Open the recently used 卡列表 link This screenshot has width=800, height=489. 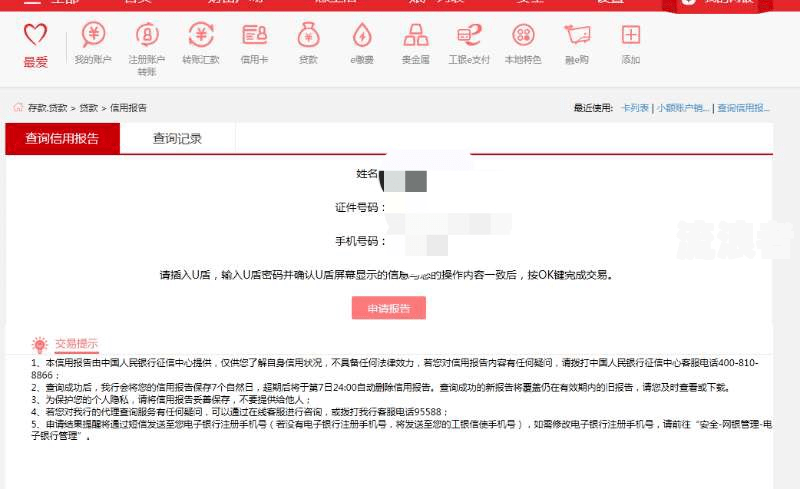pyautogui.click(x=635, y=108)
